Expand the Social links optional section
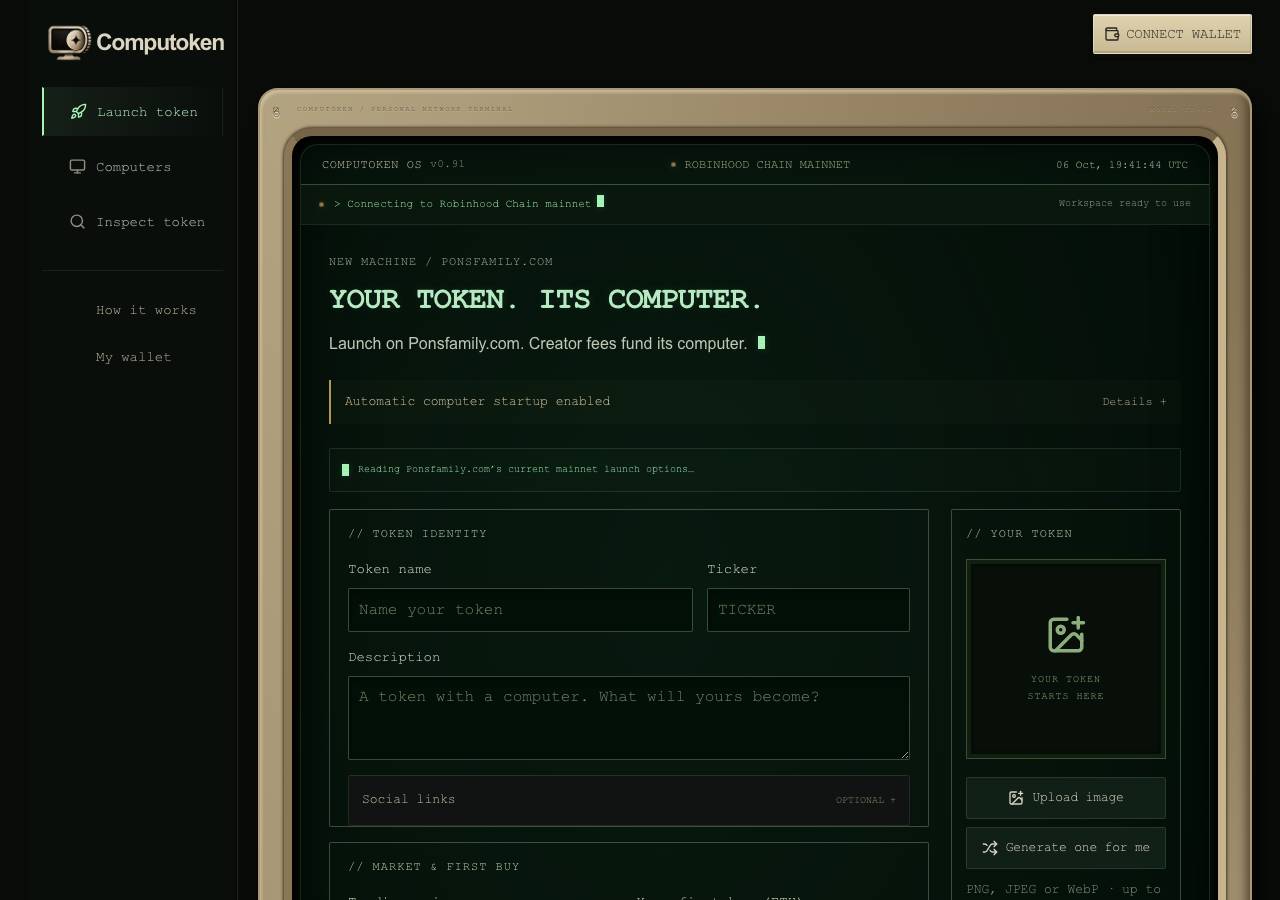Image resolution: width=1280 pixels, height=900 pixels. pos(629,800)
